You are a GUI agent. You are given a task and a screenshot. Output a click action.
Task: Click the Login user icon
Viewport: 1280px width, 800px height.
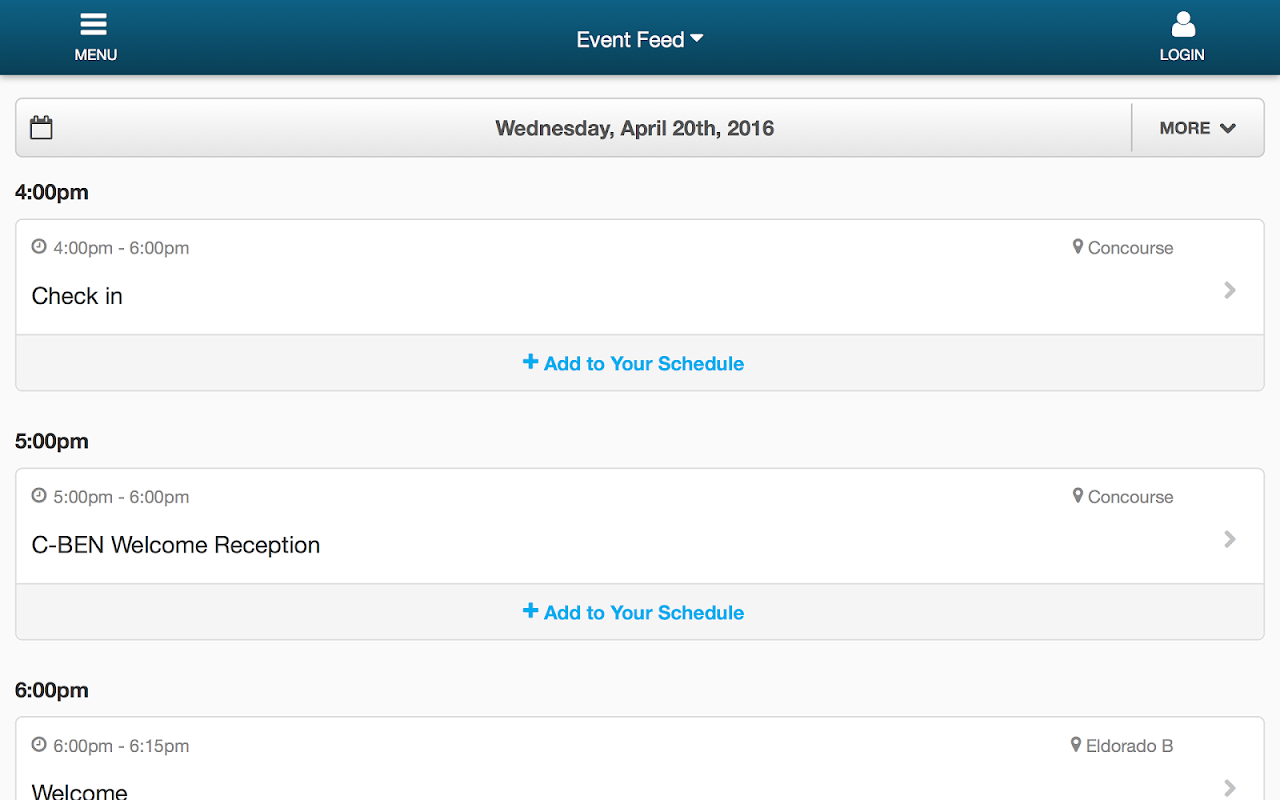point(1183,26)
